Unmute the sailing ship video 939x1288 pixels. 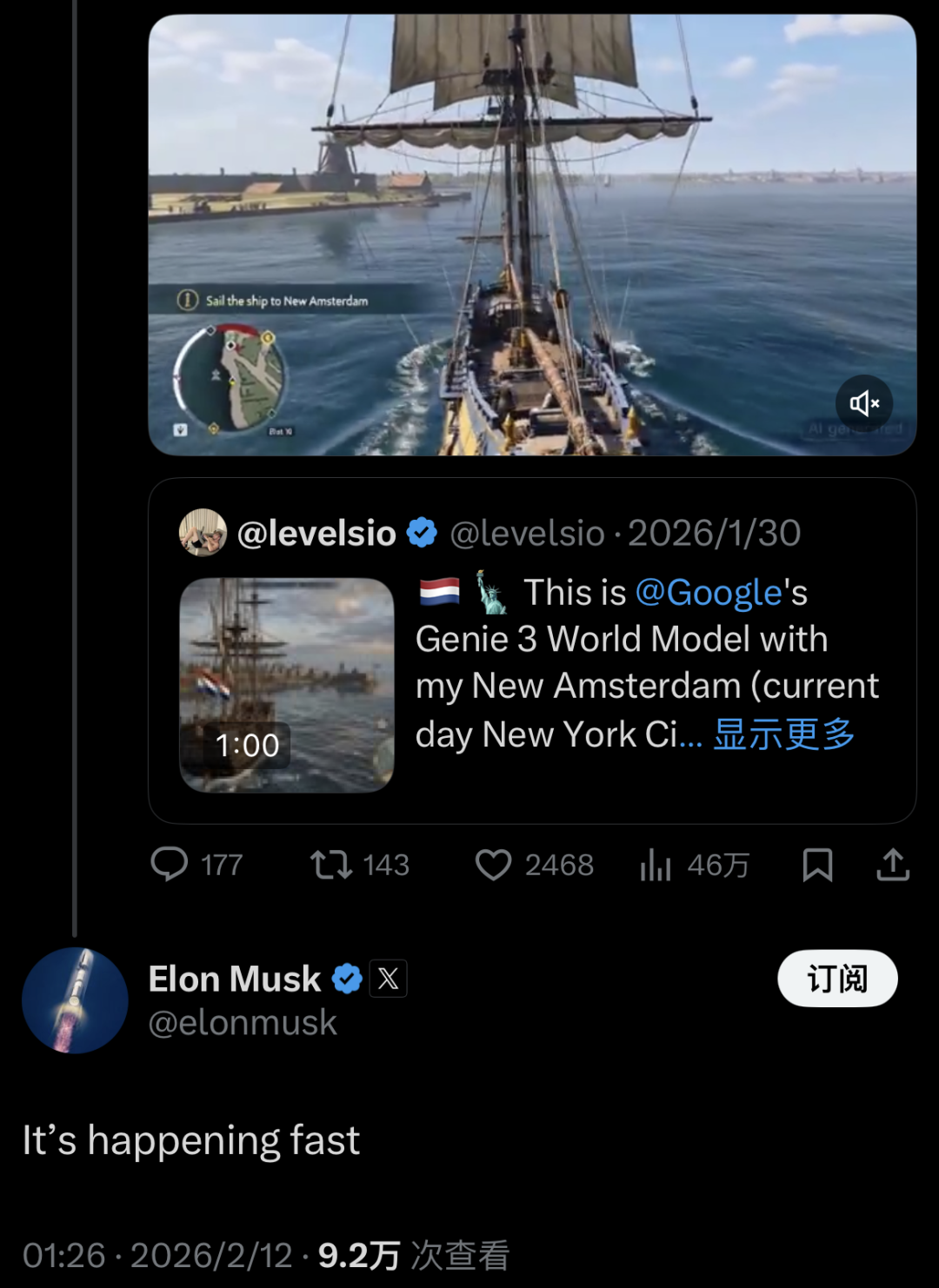[x=864, y=403]
